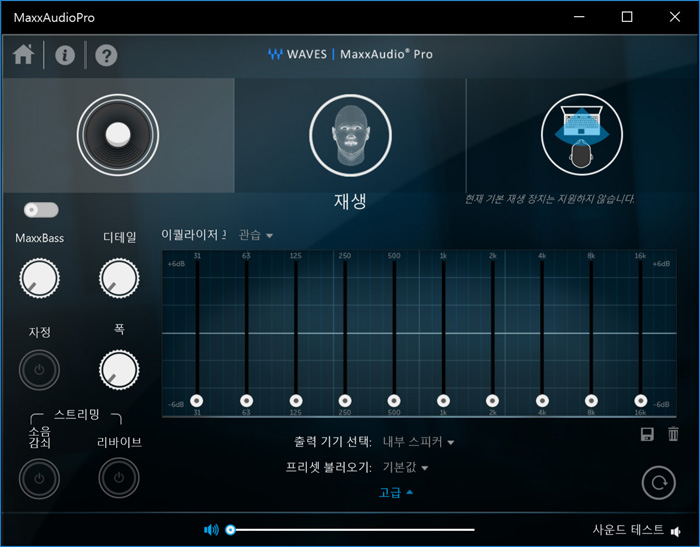Save the equalizer preset

pos(647,434)
